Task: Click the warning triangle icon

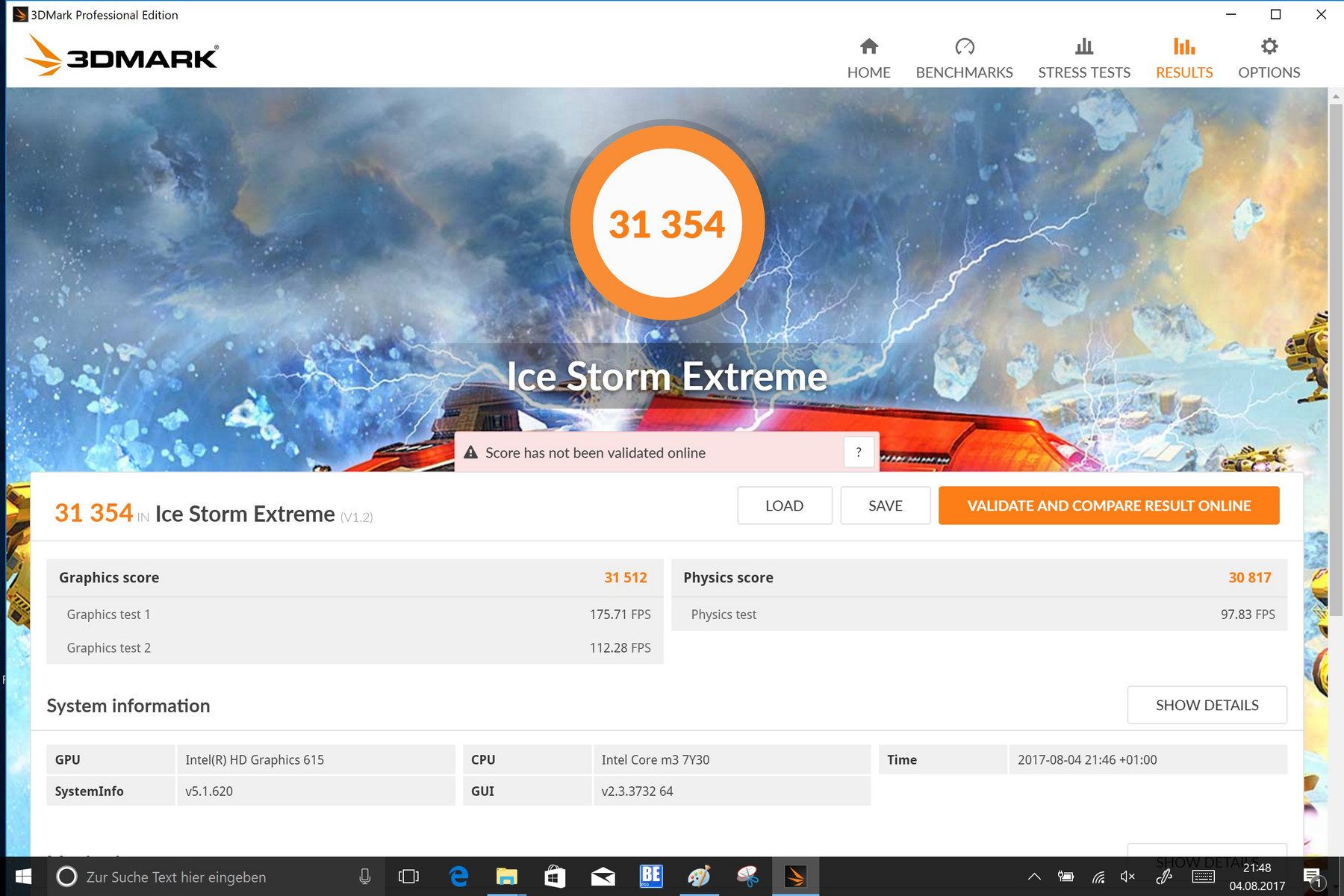Action: coord(470,452)
